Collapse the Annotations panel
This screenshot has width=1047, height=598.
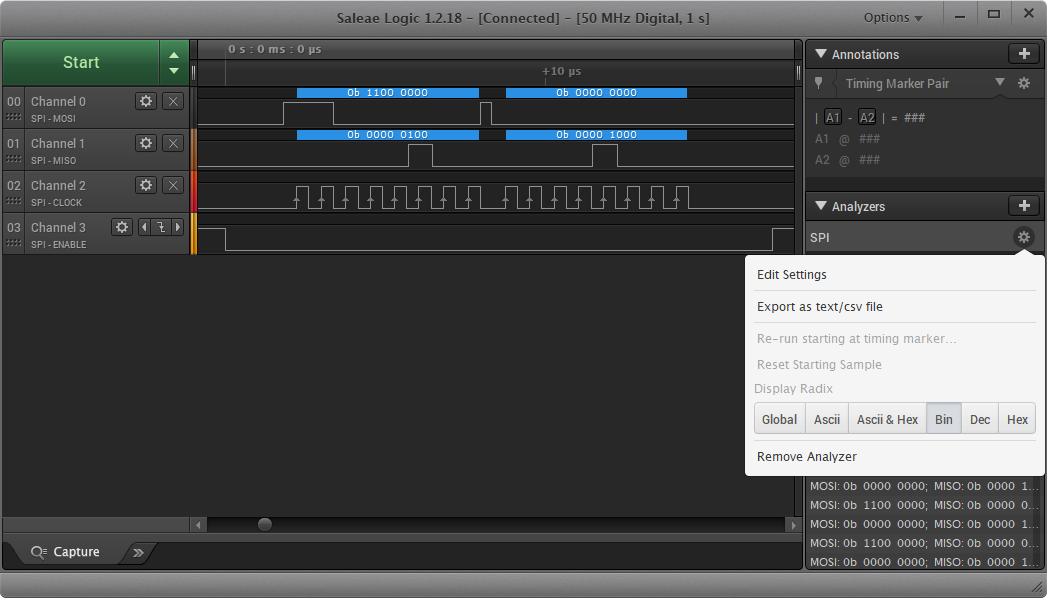pos(821,55)
